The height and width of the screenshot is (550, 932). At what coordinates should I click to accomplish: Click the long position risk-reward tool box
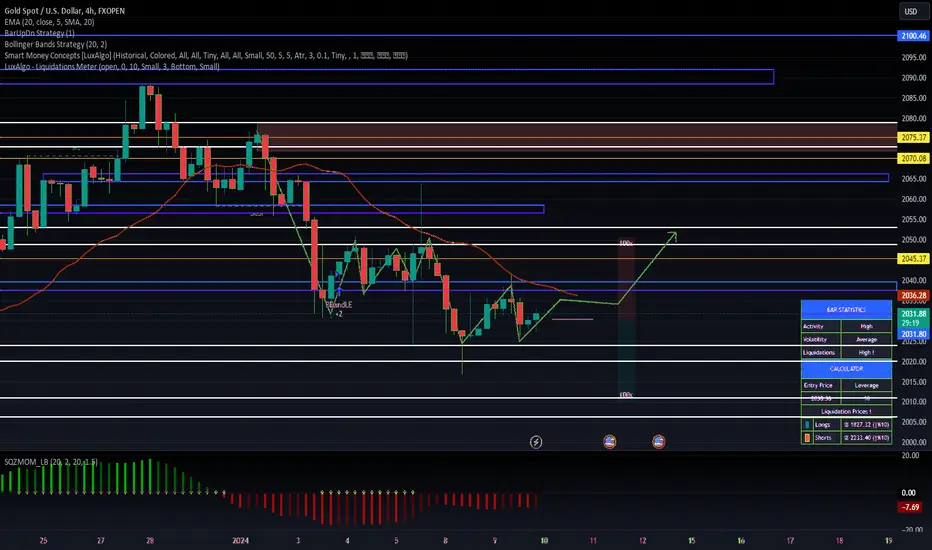coord(626,319)
